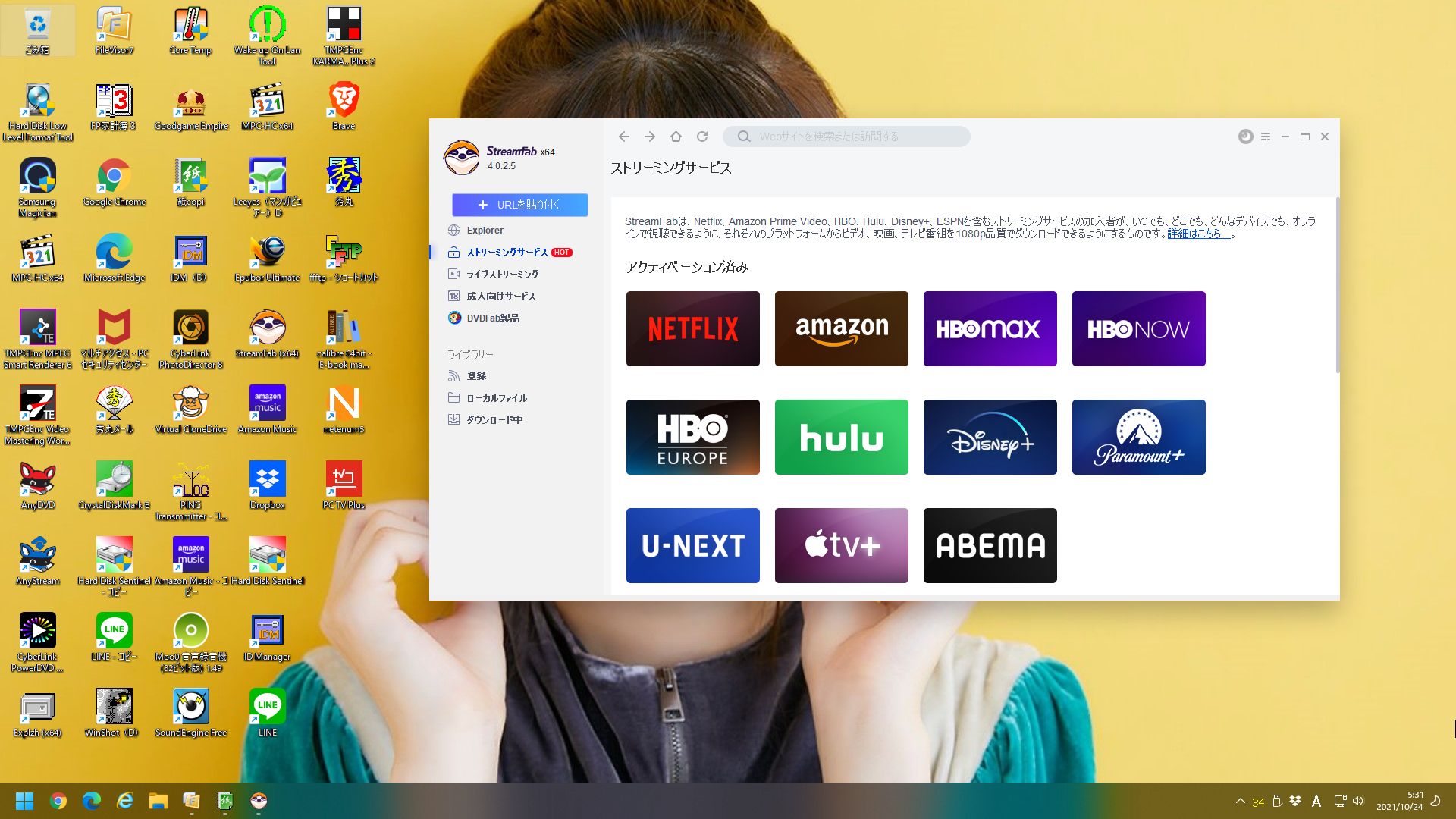This screenshot has height=819, width=1456.
Task: Select StreamFab (x64) desktop shortcut
Action: pyautogui.click(x=267, y=334)
